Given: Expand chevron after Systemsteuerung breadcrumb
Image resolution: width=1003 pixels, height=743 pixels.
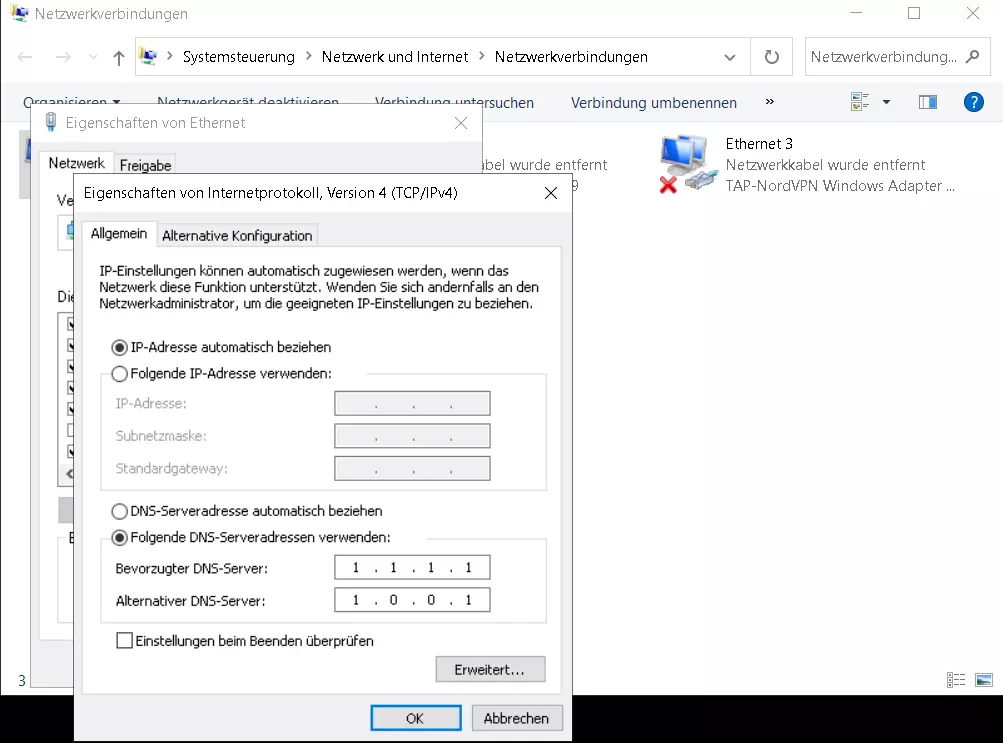Looking at the screenshot, I should 308,56.
